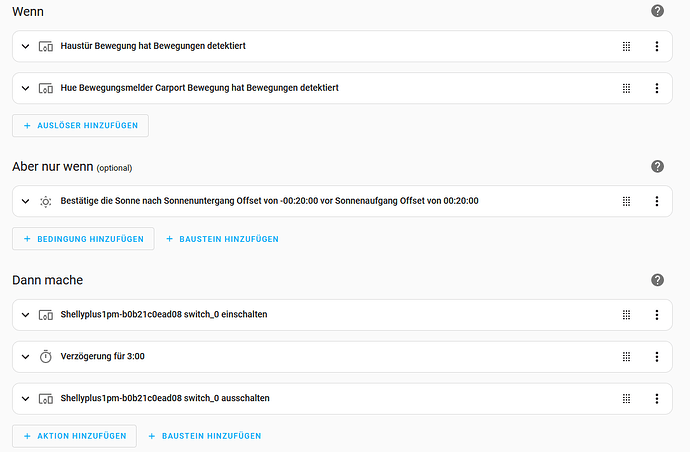
Task: Expand the switch_0 ausschalten action
Action: pos(26,398)
